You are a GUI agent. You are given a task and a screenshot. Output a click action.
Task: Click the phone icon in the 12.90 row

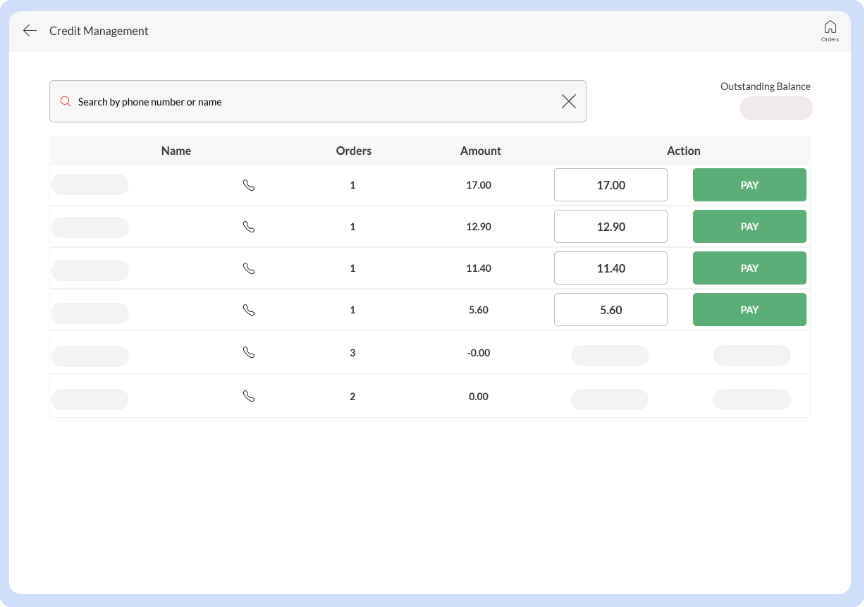click(x=248, y=226)
